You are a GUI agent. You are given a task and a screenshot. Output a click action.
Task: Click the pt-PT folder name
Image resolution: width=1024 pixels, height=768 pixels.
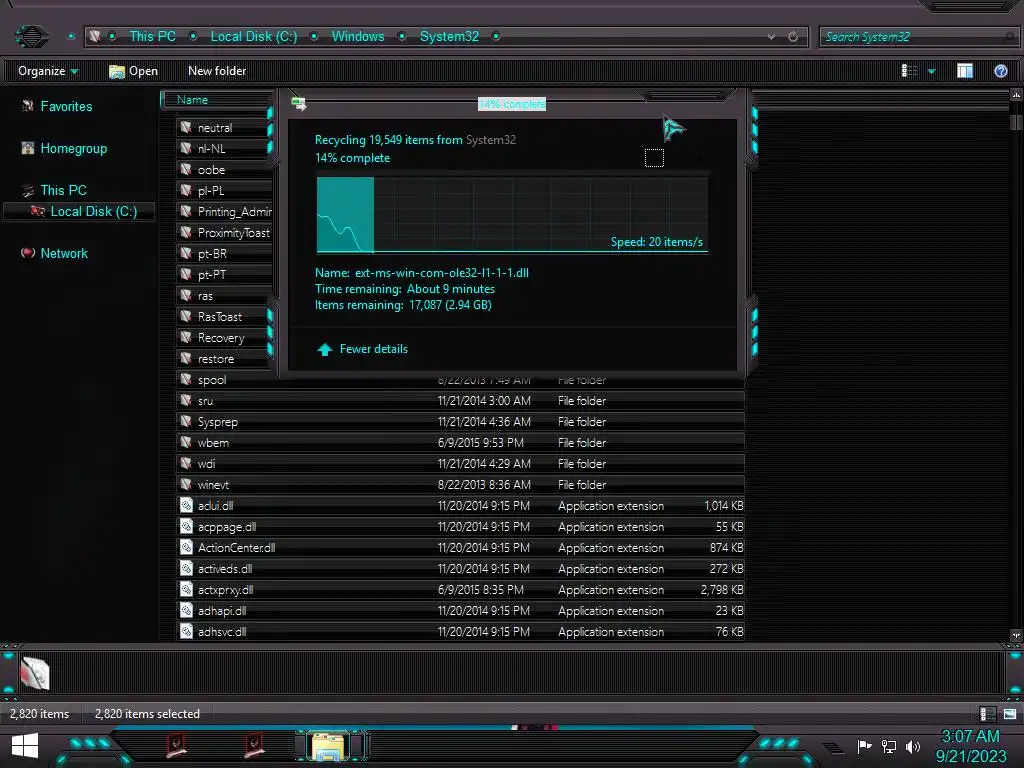(x=212, y=274)
